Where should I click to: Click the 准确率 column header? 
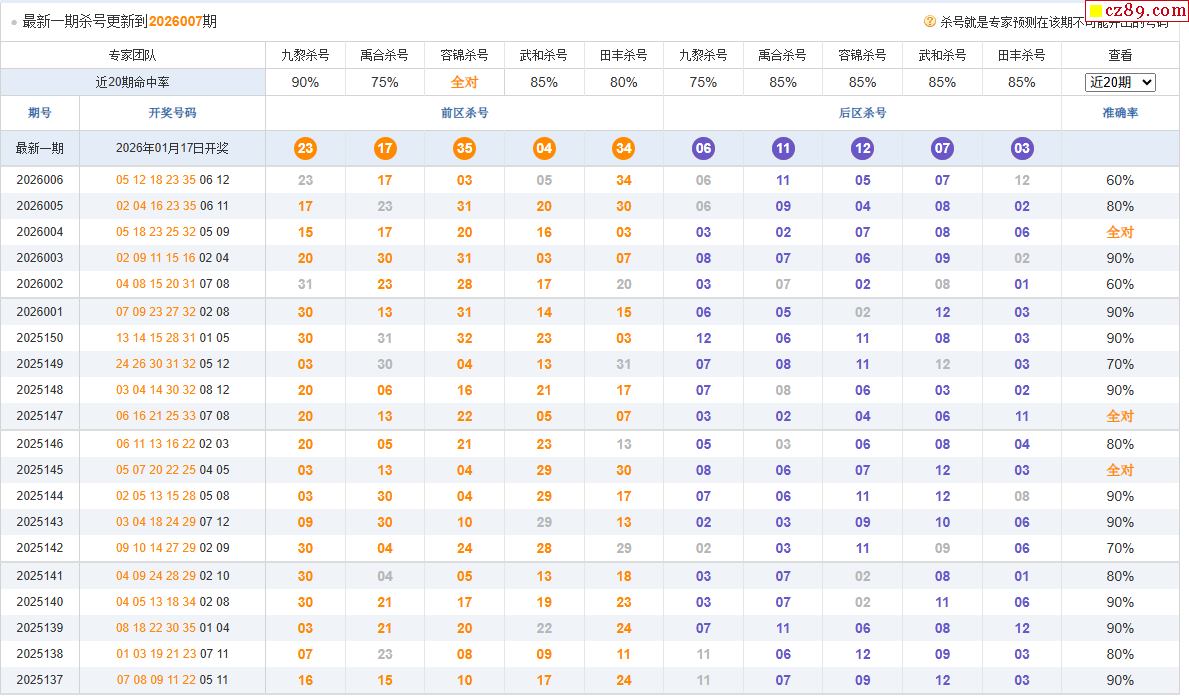pos(1120,113)
